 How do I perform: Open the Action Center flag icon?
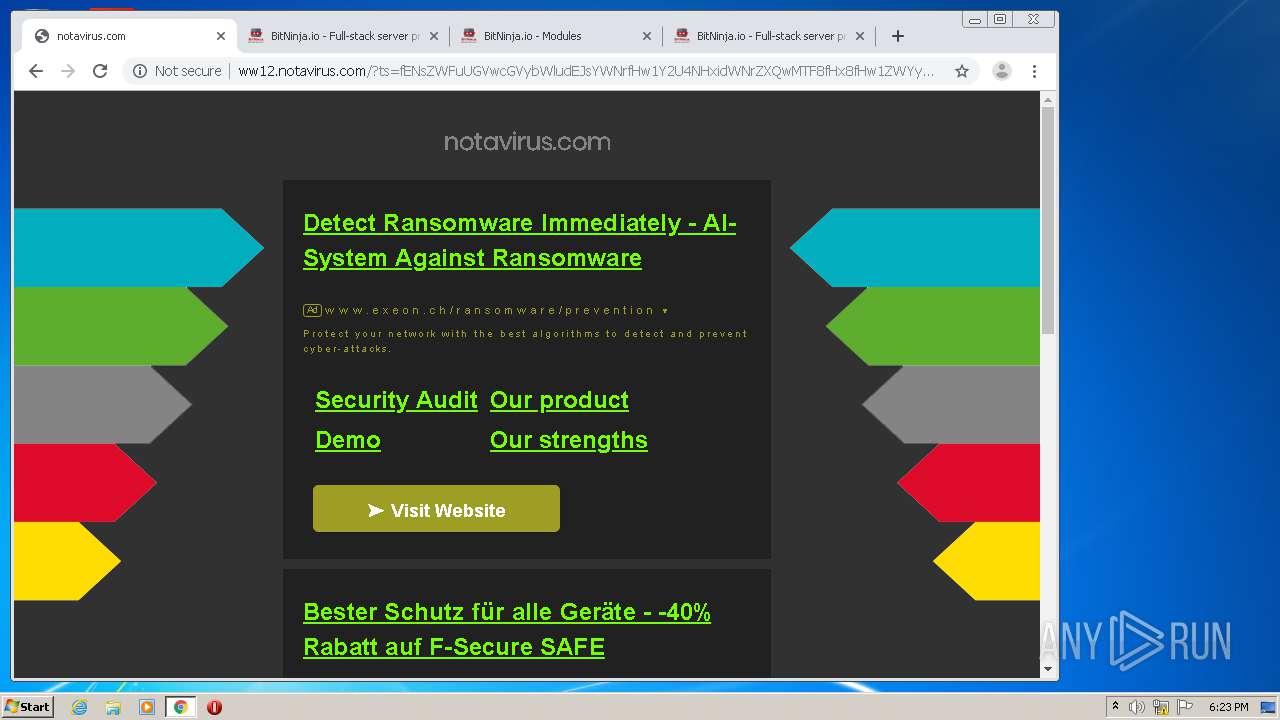[1185, 707]
